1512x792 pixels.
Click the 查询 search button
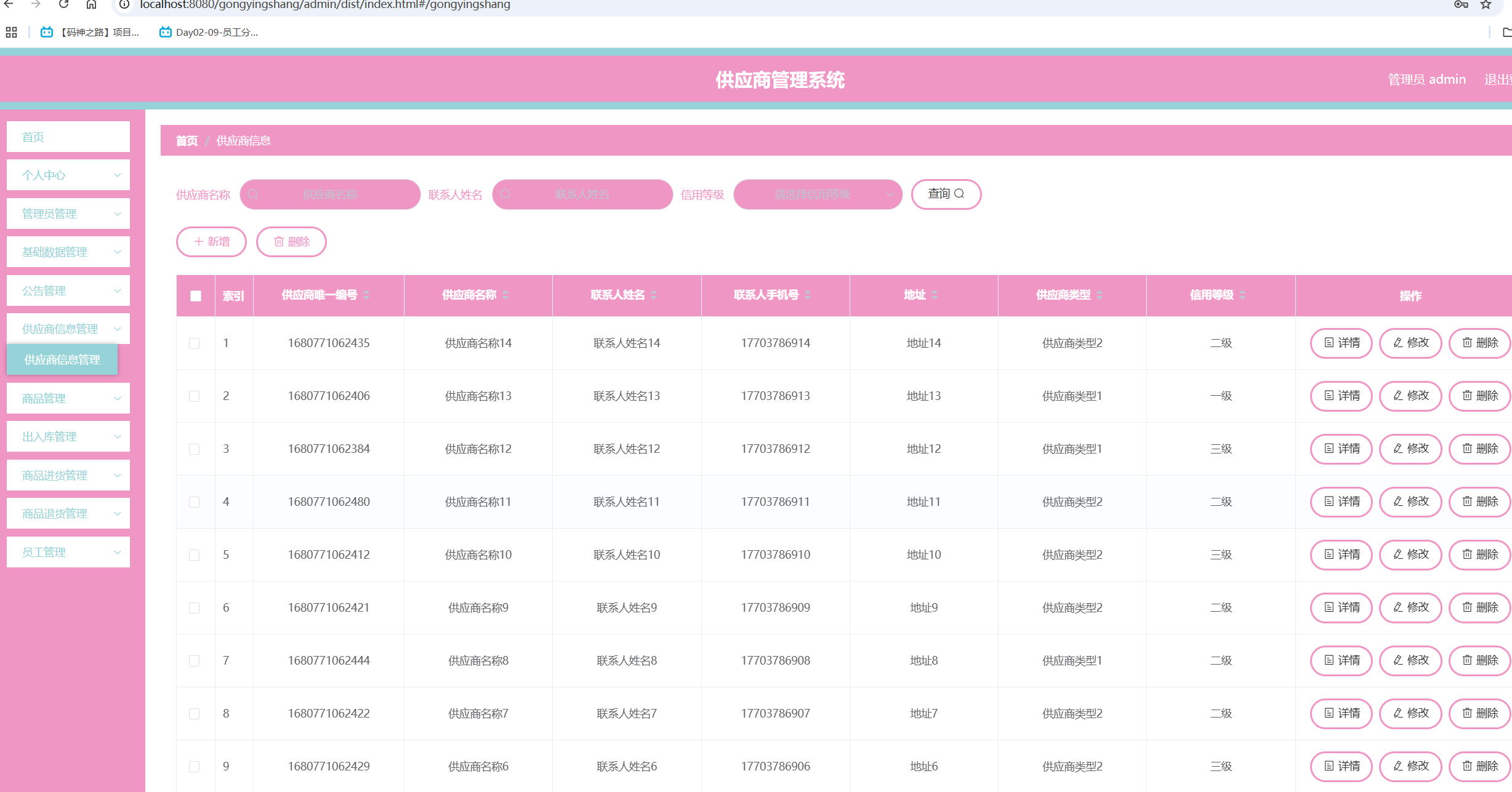(x=946, y=194)
